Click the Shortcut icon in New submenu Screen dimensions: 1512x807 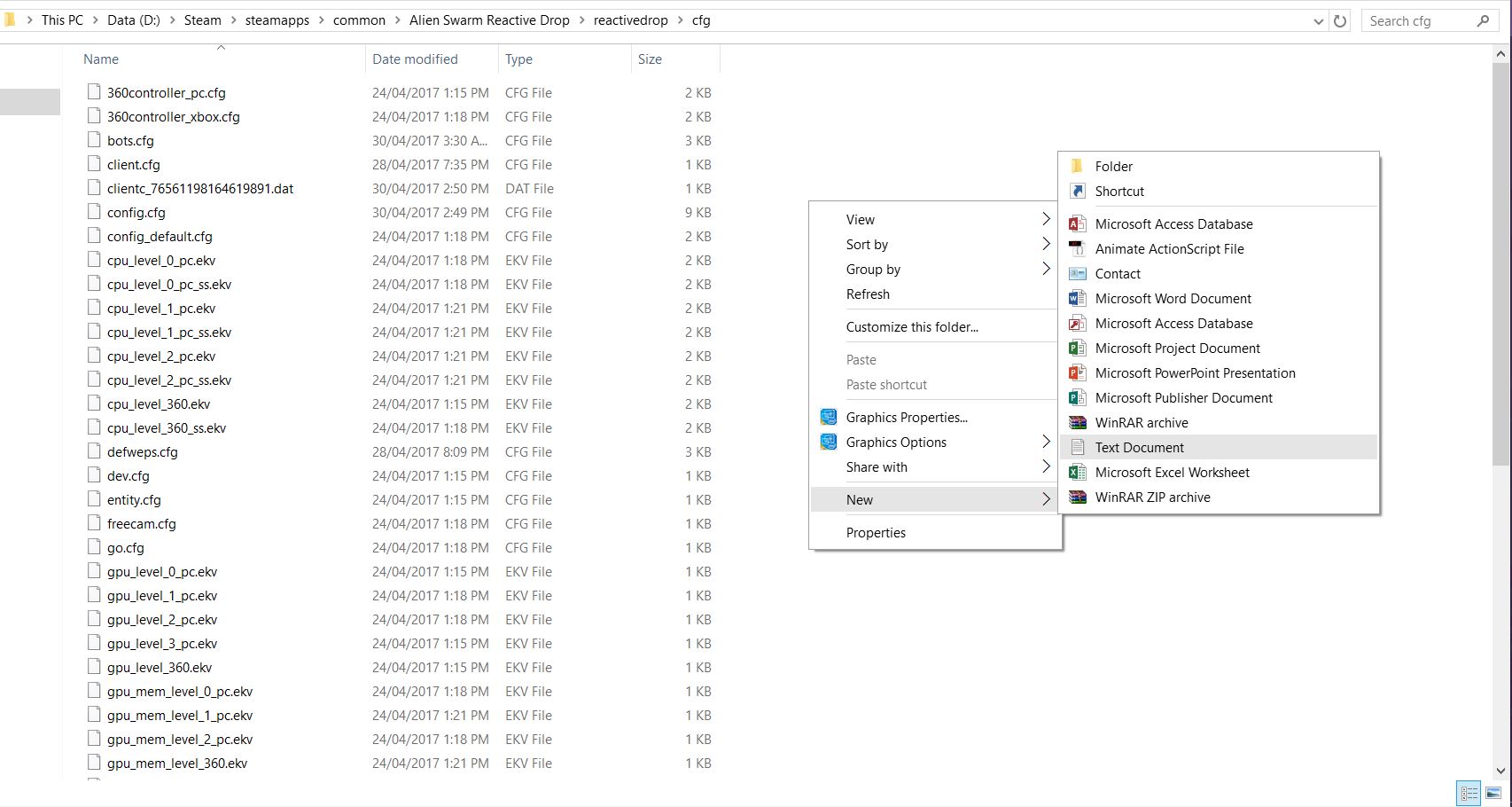[1077, 191]
